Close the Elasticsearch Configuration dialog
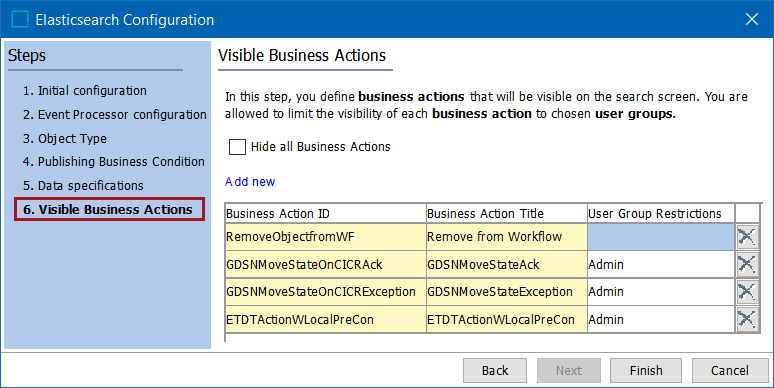Image resolution: width=774 pixels, height=388 pixels. click(x=752, y=19)
